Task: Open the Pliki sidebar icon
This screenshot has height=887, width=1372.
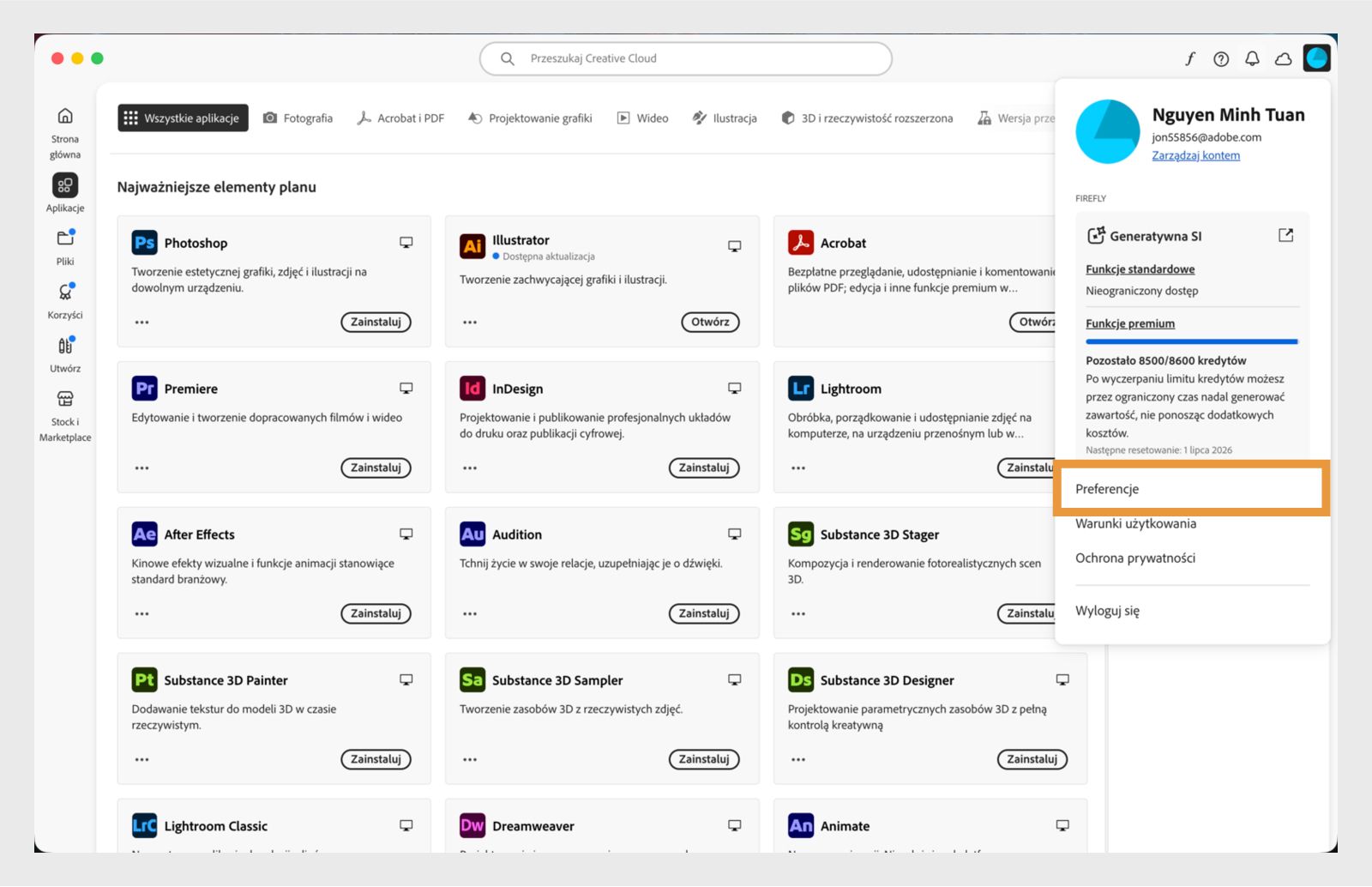Action: (65, 238)
